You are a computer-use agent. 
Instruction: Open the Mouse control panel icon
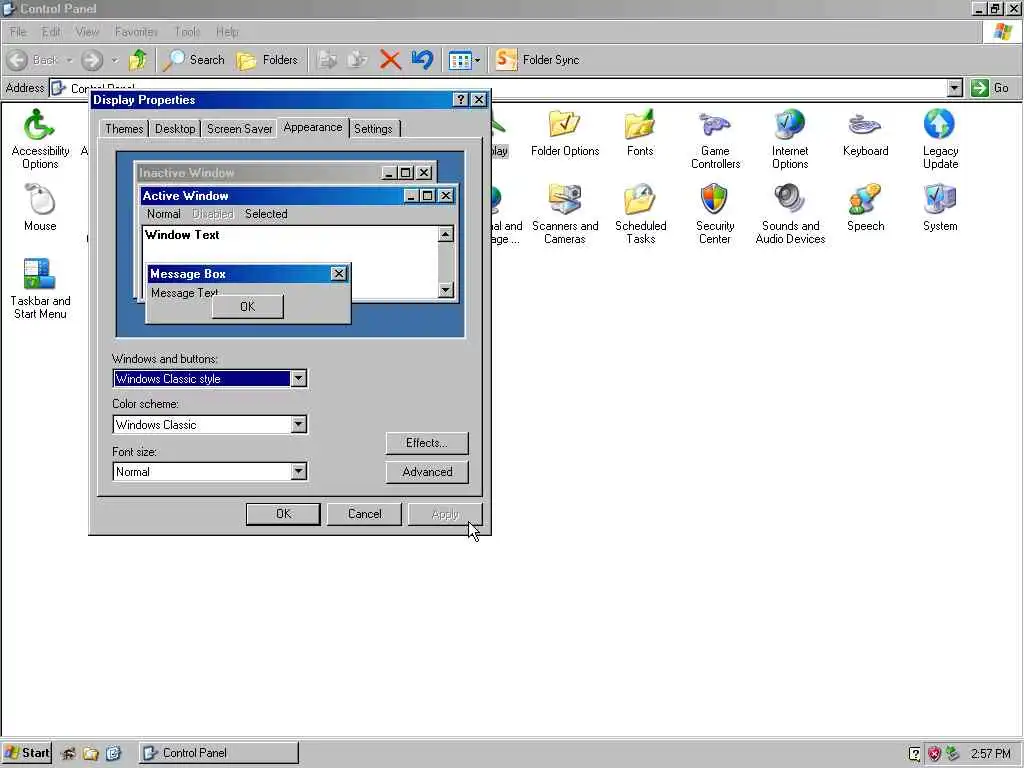point(40,208)
